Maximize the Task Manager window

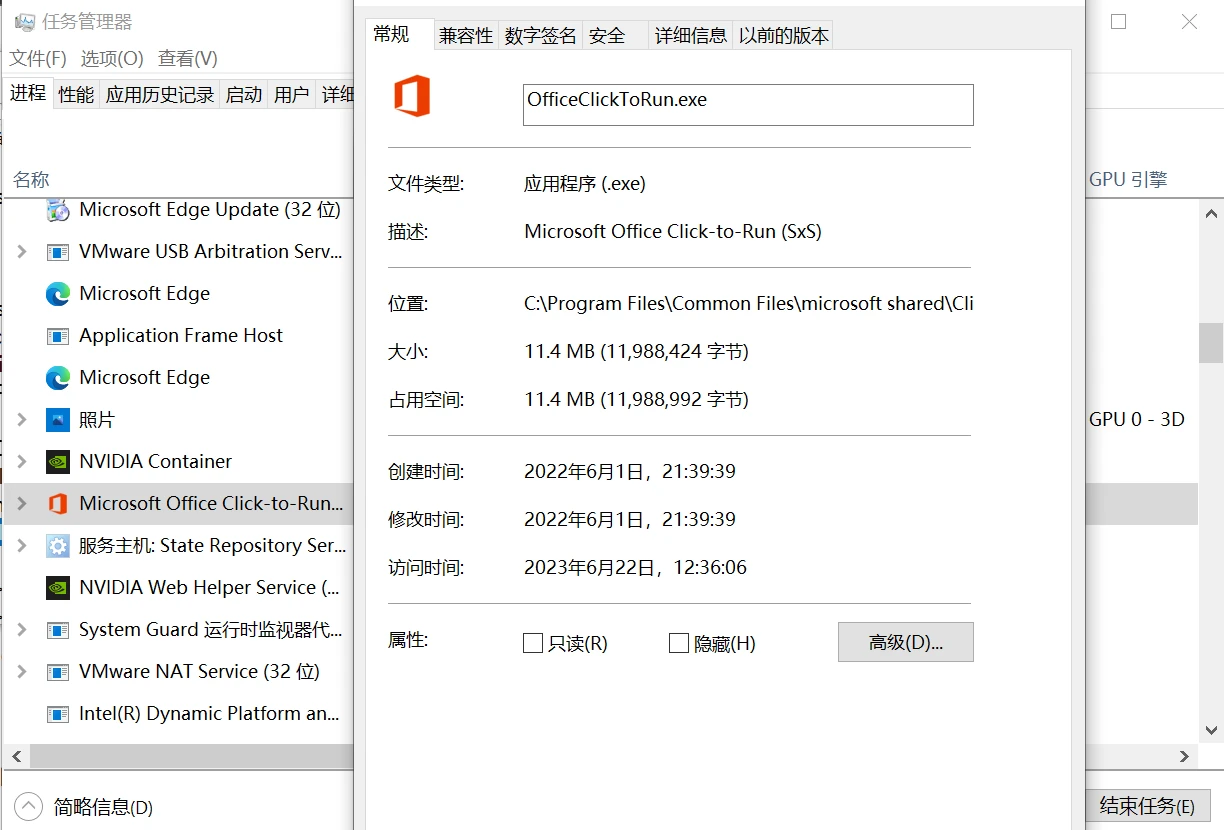(1119, 22)
